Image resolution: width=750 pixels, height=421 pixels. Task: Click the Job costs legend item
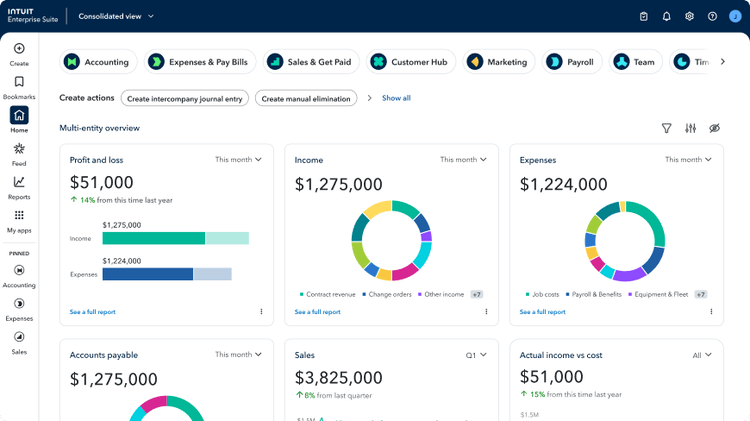point(542,294)
